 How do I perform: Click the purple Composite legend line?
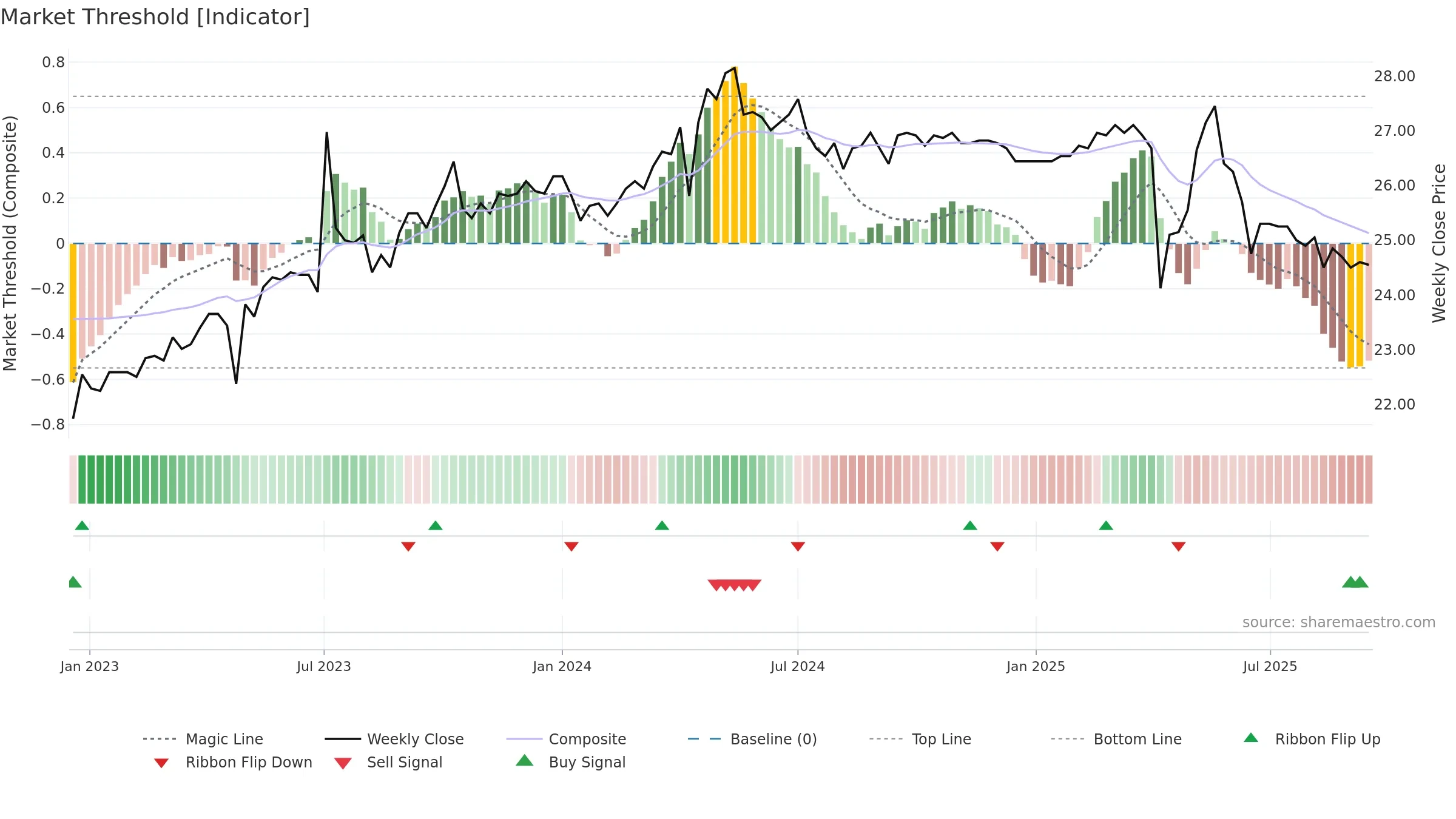tap(524, 739)
